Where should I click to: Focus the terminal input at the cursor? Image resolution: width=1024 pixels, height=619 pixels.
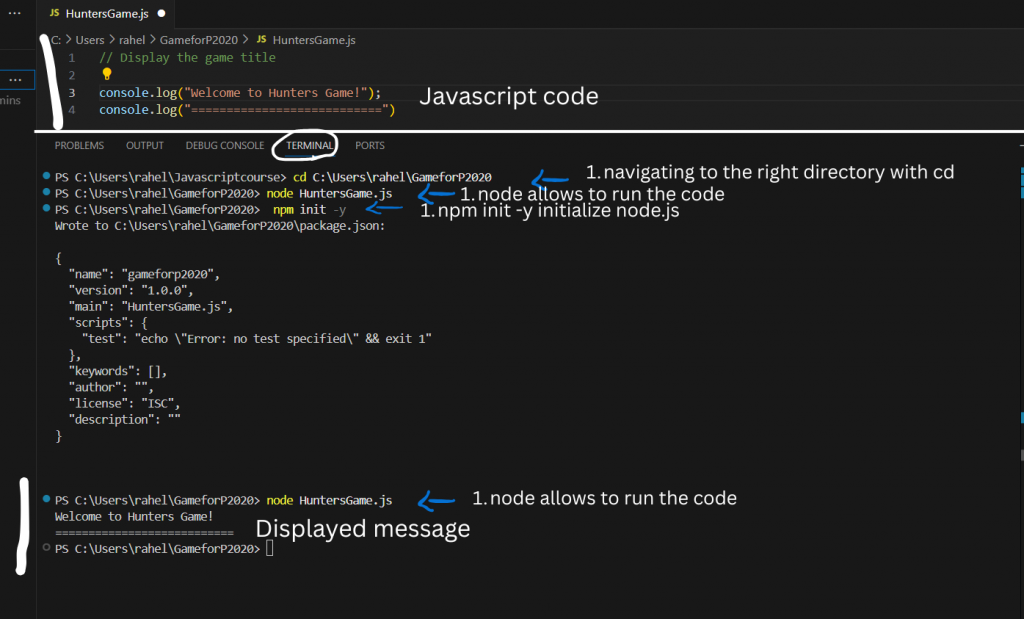coord(270,549)
